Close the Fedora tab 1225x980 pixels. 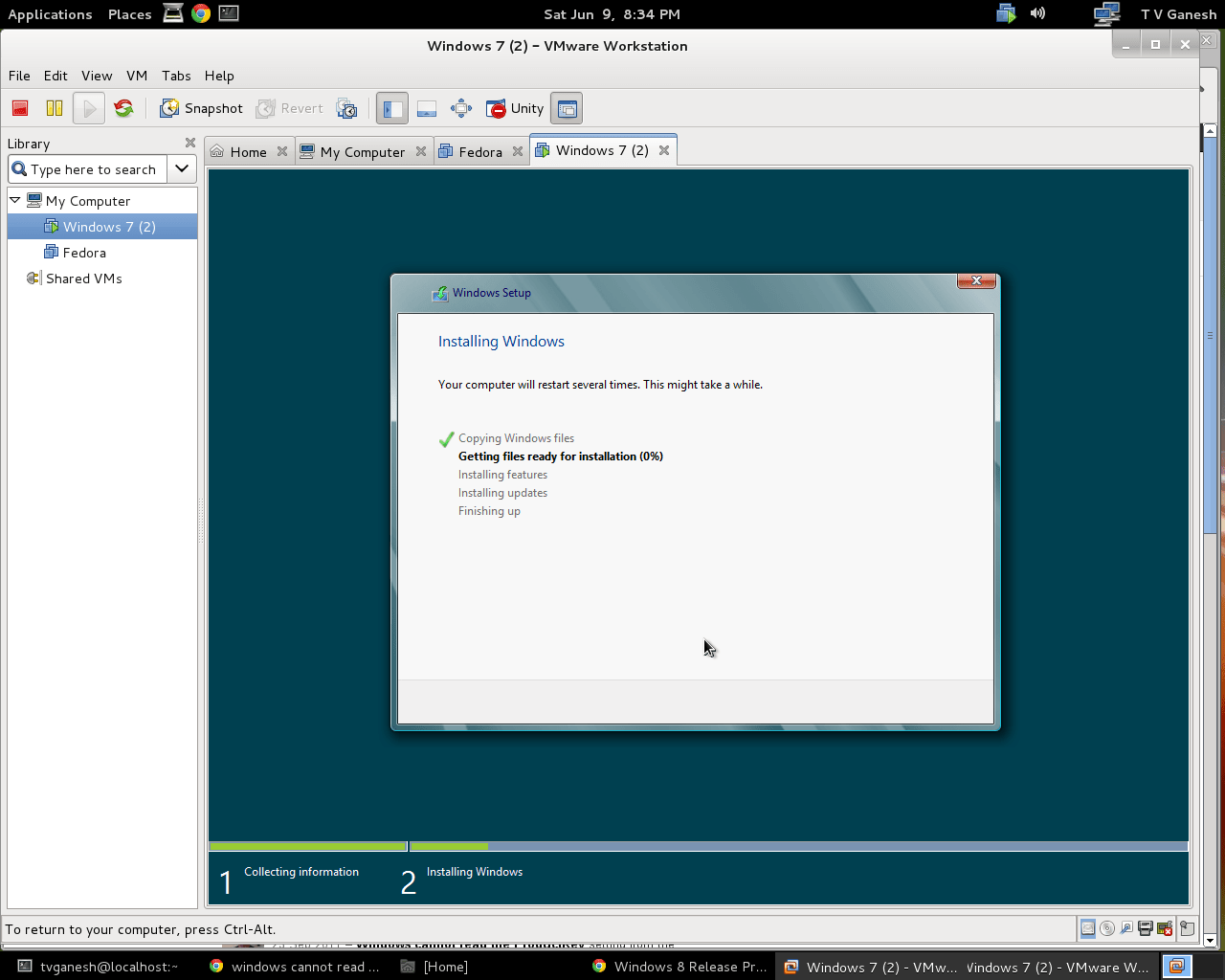tap(518, 151)
